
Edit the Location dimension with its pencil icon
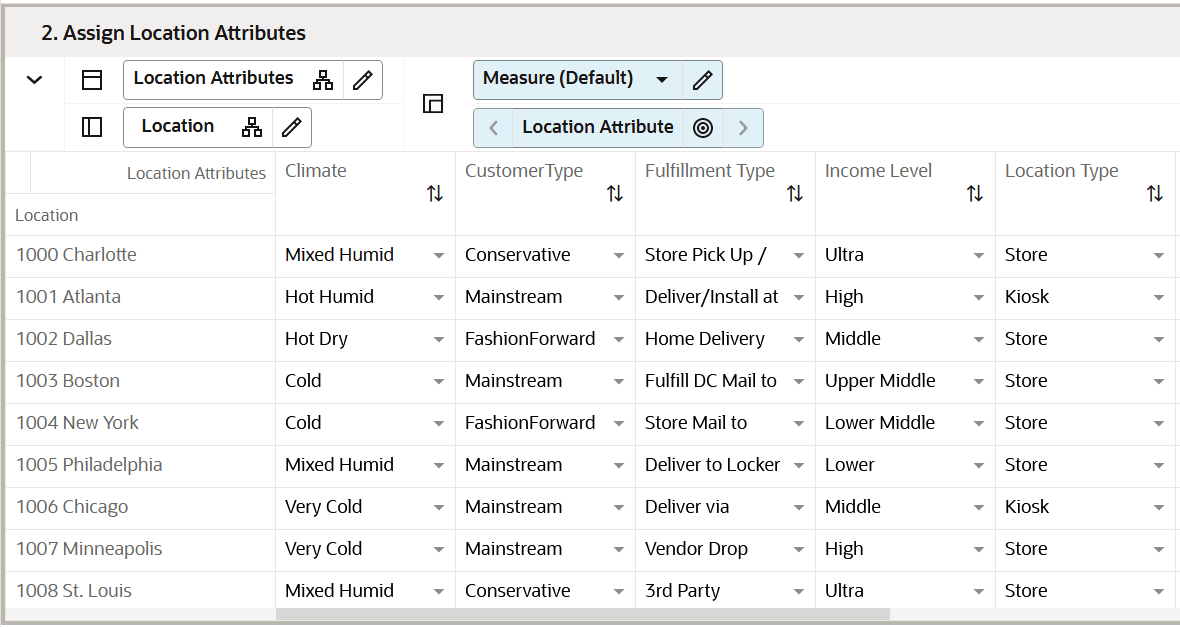coord(291,127)
